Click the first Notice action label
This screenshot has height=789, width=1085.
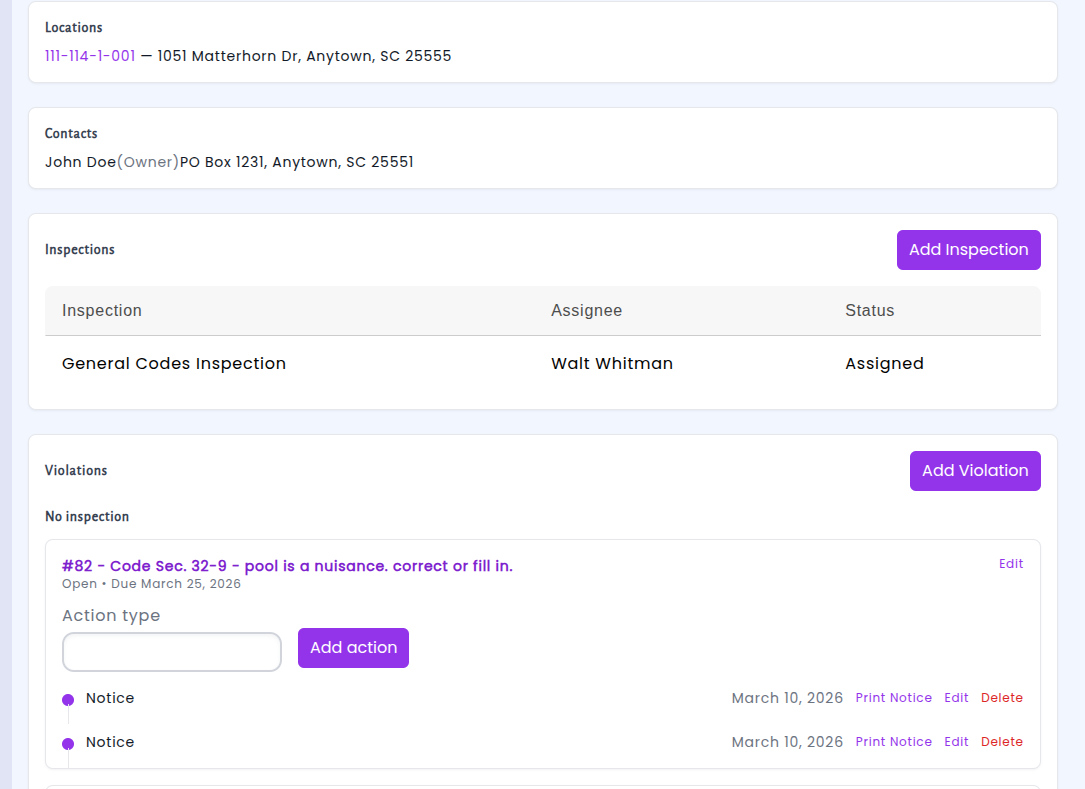[x=110, y=698]
